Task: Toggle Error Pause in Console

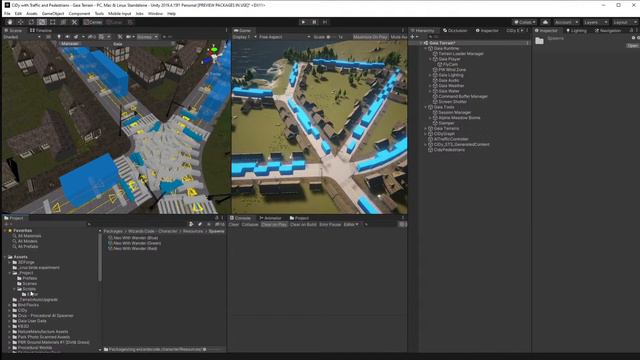Action: click(330, 224)
